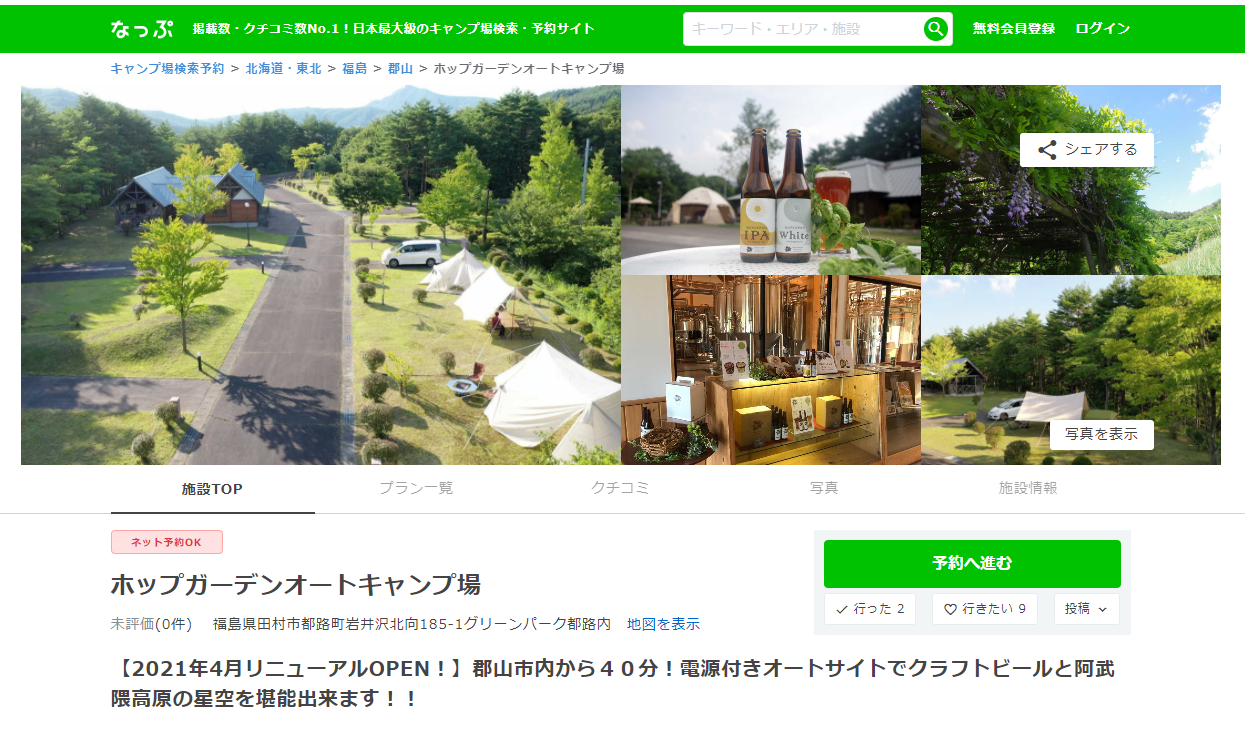Open the プラン一覧 tab
This screenshot has width=1245, height=729.
pos(415,488)
